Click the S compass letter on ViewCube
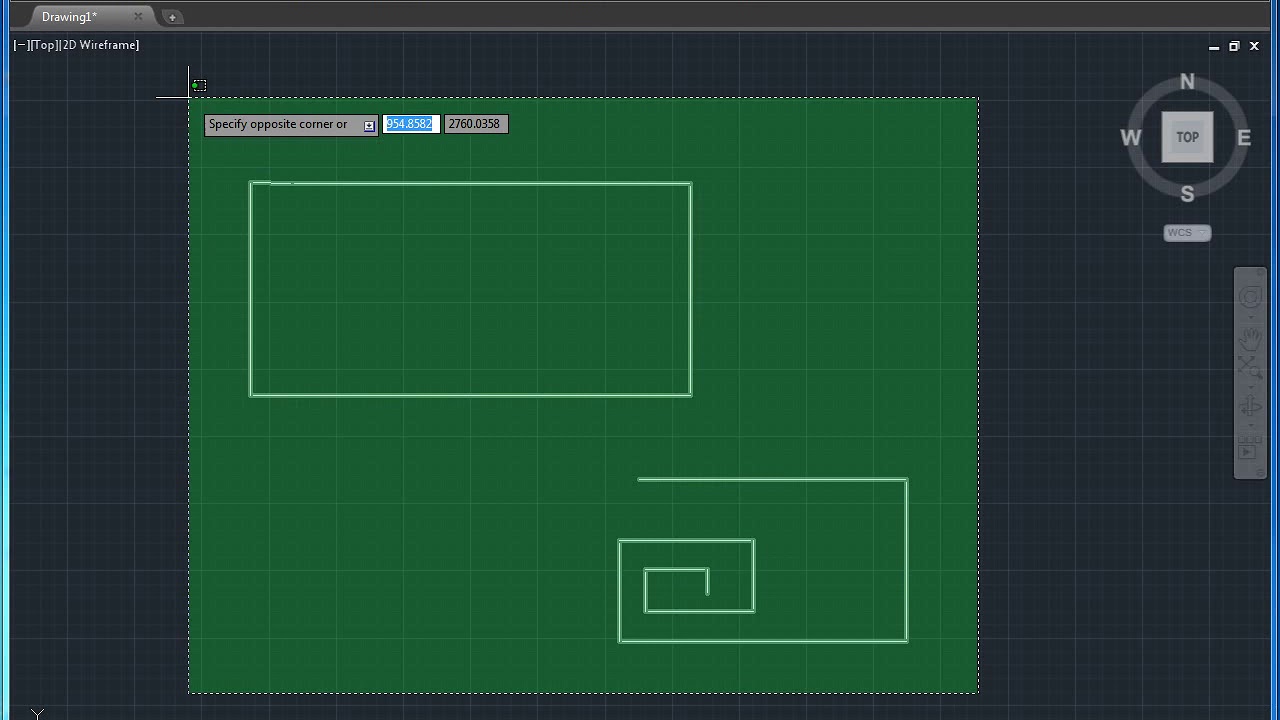Screen dimensions: 1280x720 click(1187, 194)
